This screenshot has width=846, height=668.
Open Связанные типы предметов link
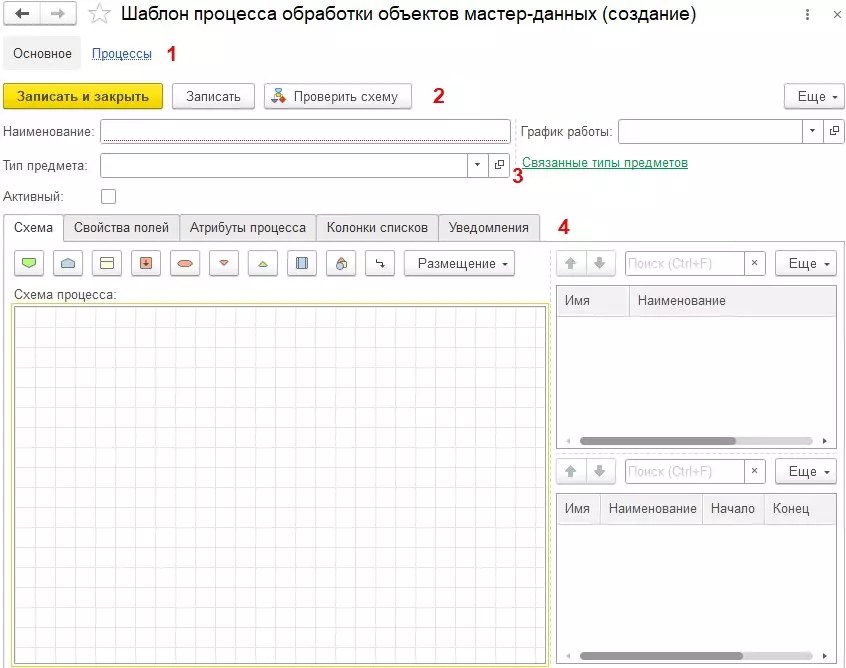coord(605,162)
